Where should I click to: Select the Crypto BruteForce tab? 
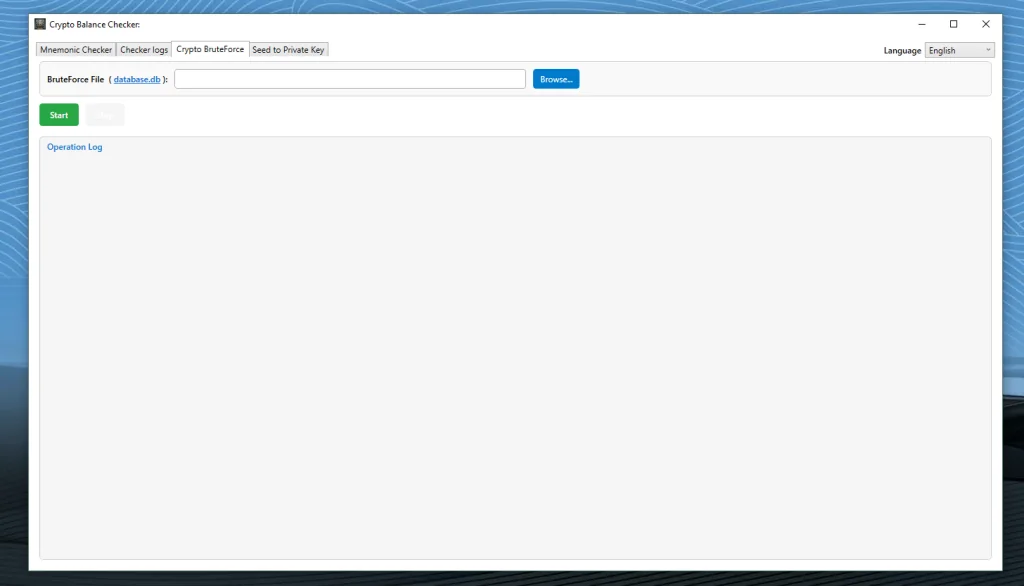click(210, 49)
